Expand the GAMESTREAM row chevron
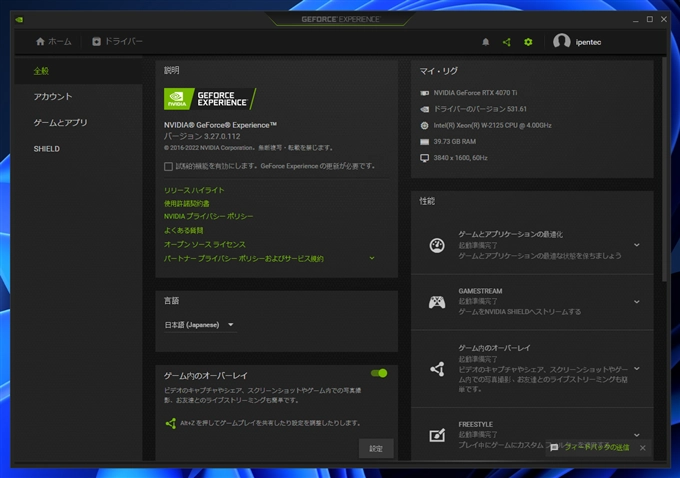 [x=637, y=302]
